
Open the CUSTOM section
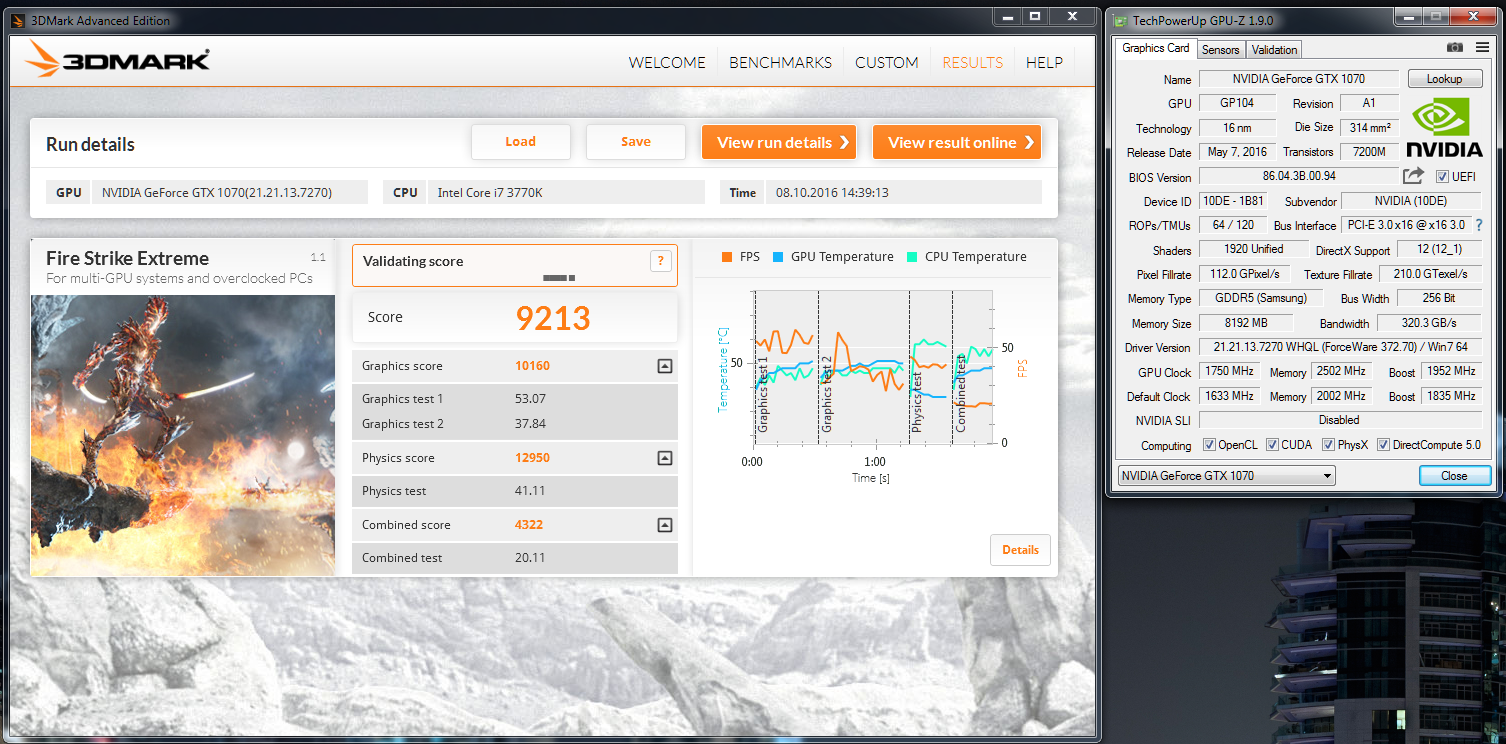[886, 62]
